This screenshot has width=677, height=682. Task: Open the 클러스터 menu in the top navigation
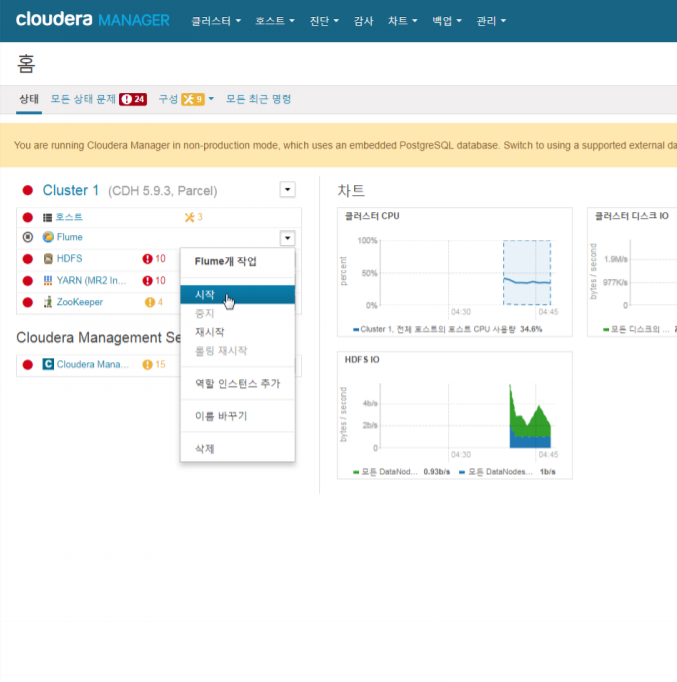coord(216,21)
